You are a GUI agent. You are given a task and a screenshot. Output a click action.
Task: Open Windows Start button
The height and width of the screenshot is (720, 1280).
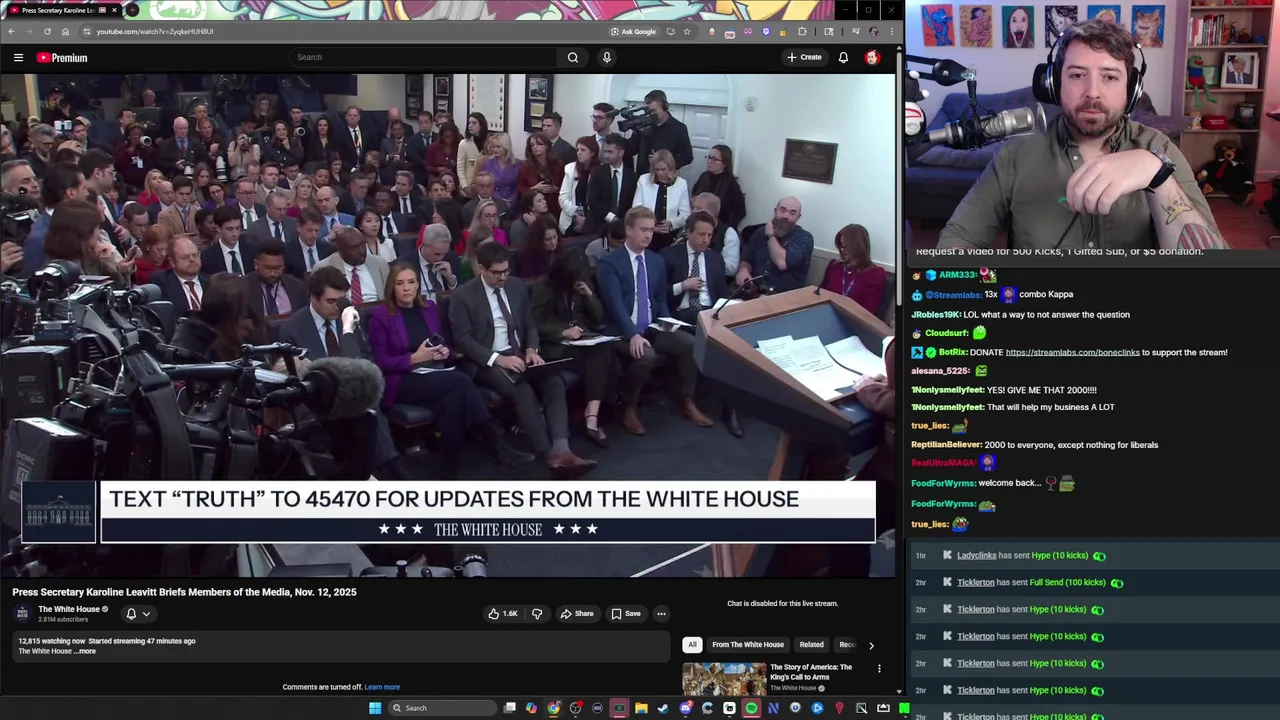(x=375, y=708)
